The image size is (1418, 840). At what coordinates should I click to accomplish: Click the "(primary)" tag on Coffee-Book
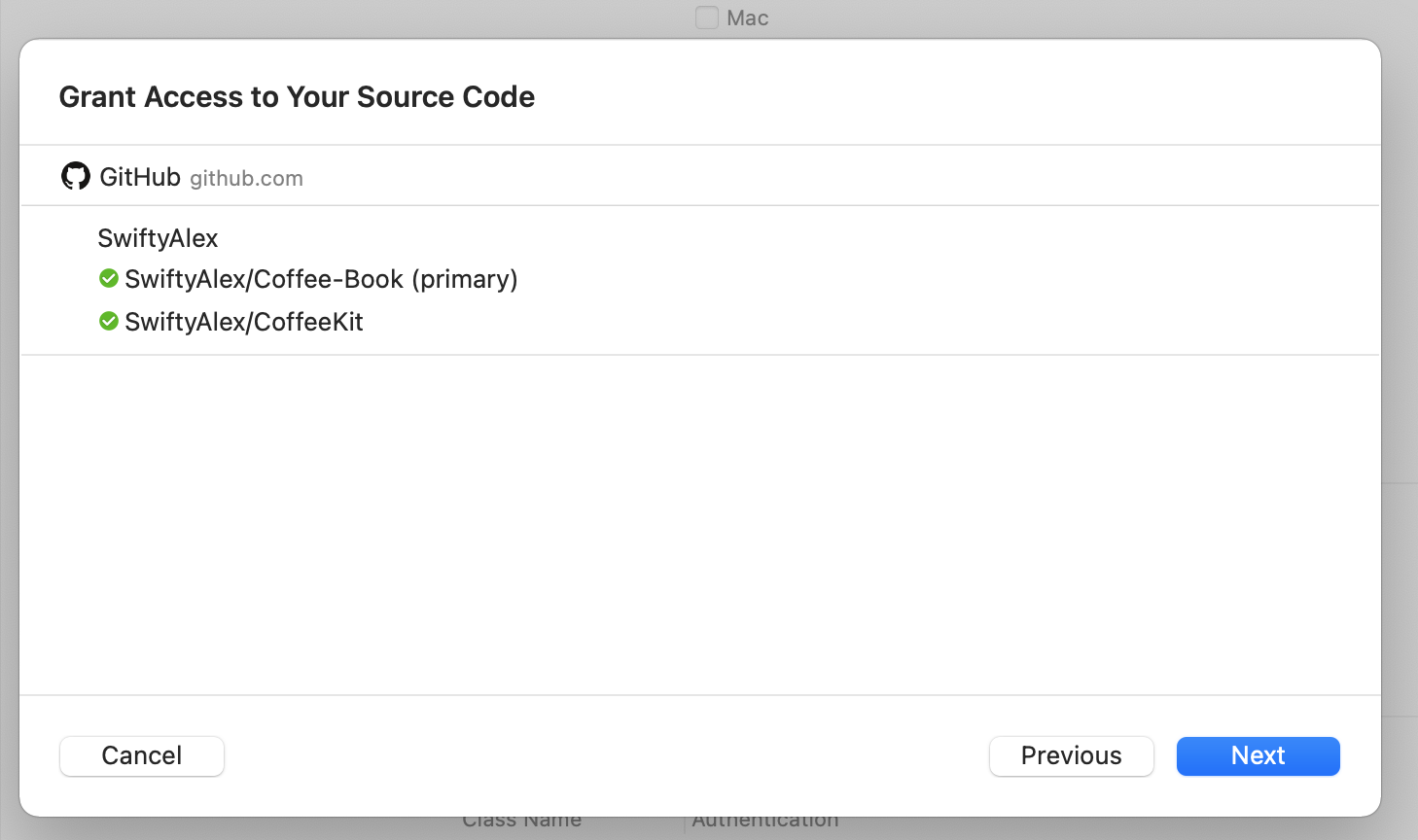point(465,280)
